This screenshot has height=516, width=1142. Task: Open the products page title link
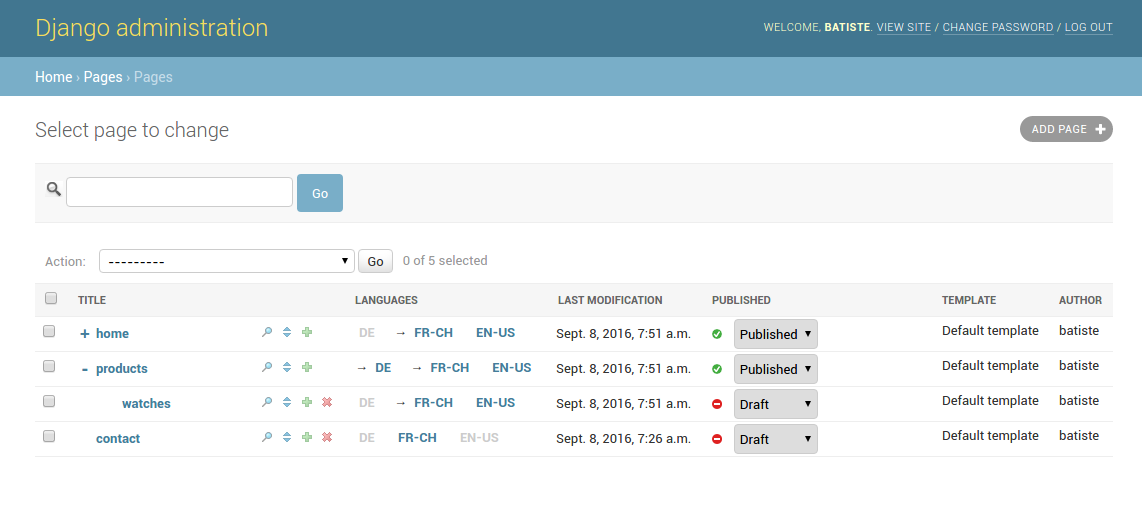tap(122, 369)
